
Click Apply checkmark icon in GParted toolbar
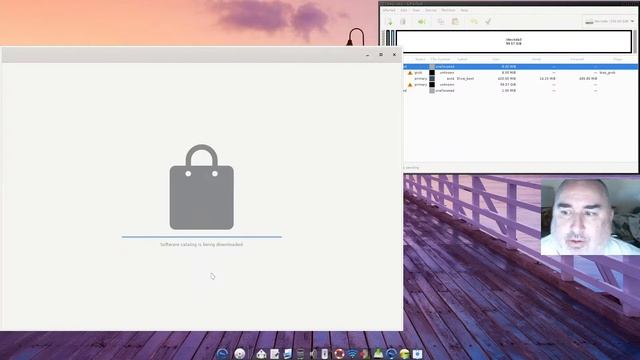coord(488,22)
